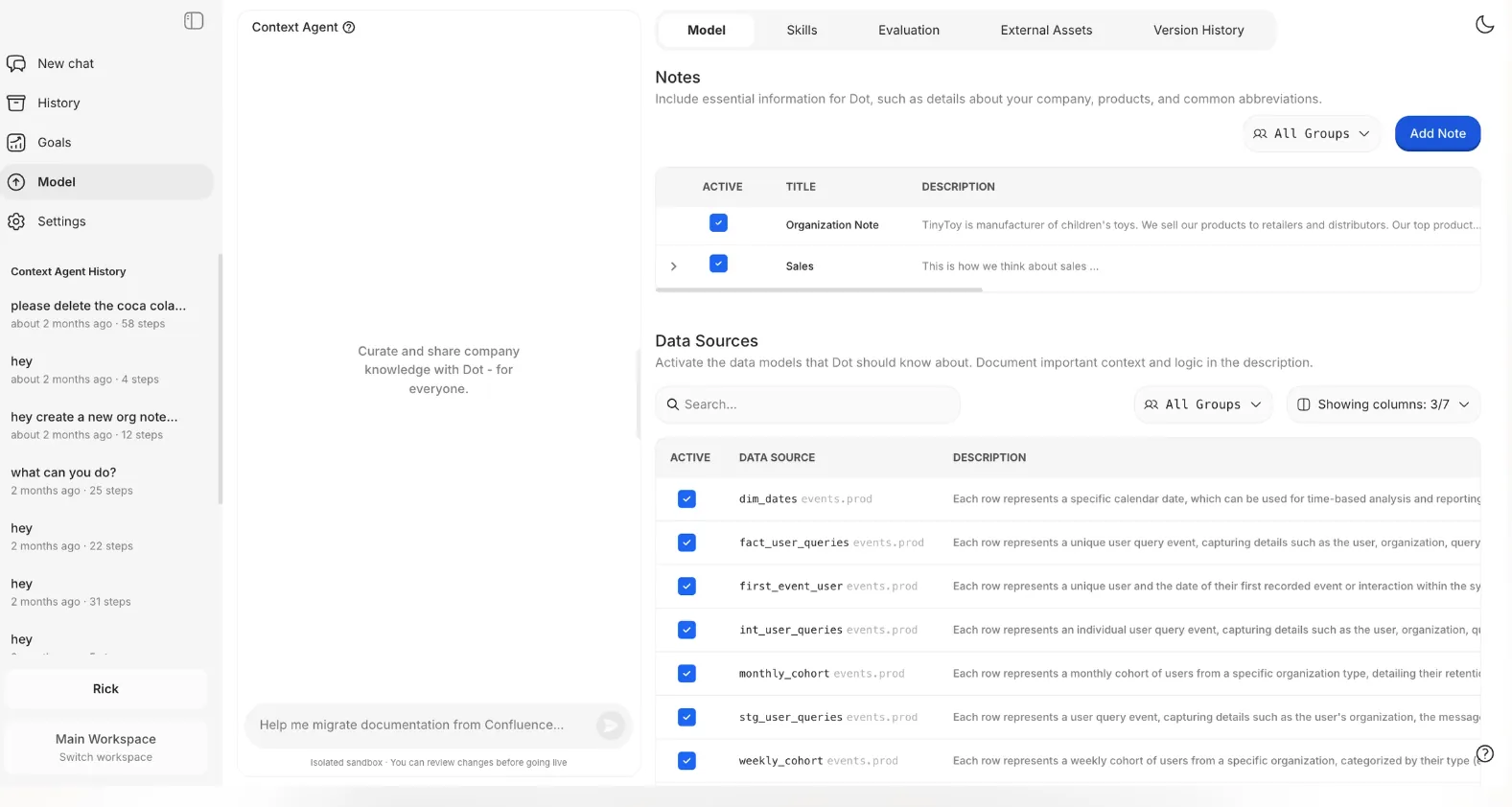This screenshot has width=1512, height=807.
Task: Open the Settings gear icon
Action: pos(16,221)
